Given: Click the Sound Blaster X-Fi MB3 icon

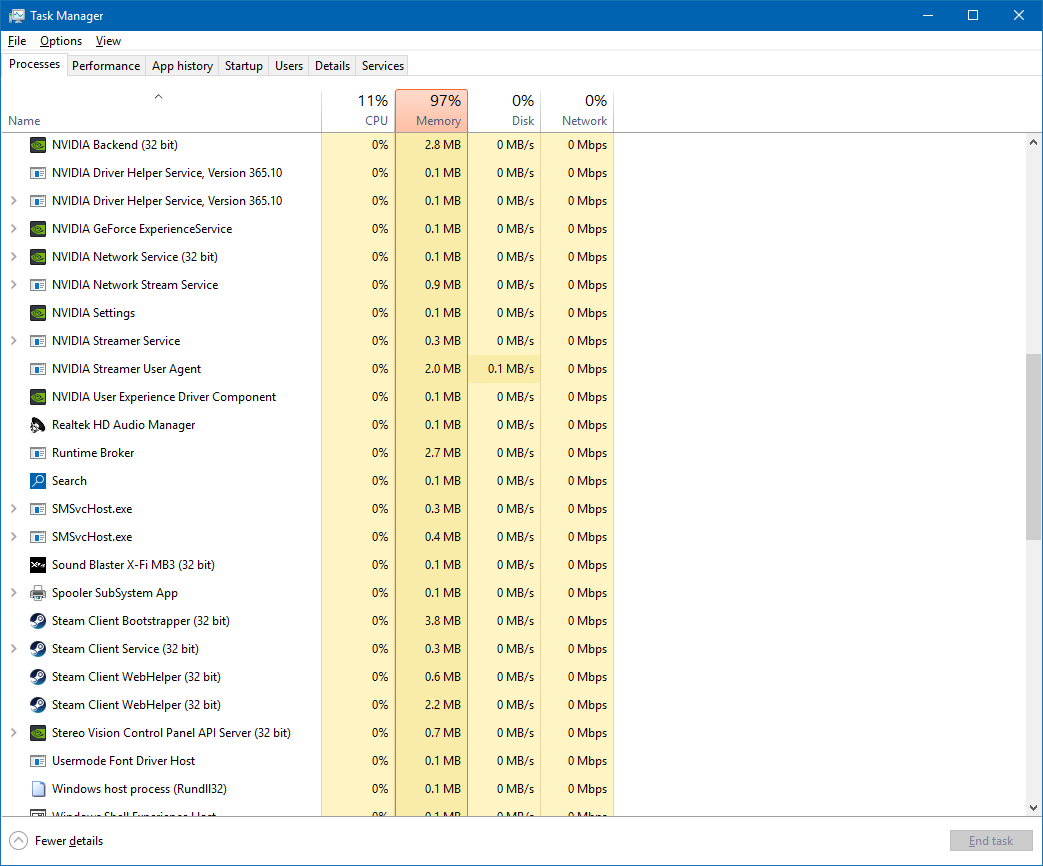Looking at the screenshot, I should (x=38, y=565).
